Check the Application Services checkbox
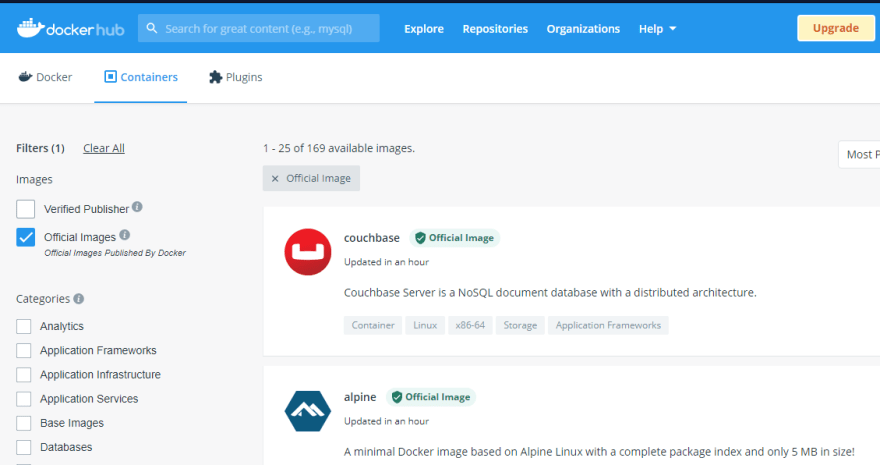The height and width of the screenshot is (465, 880). tap(24, 399)
